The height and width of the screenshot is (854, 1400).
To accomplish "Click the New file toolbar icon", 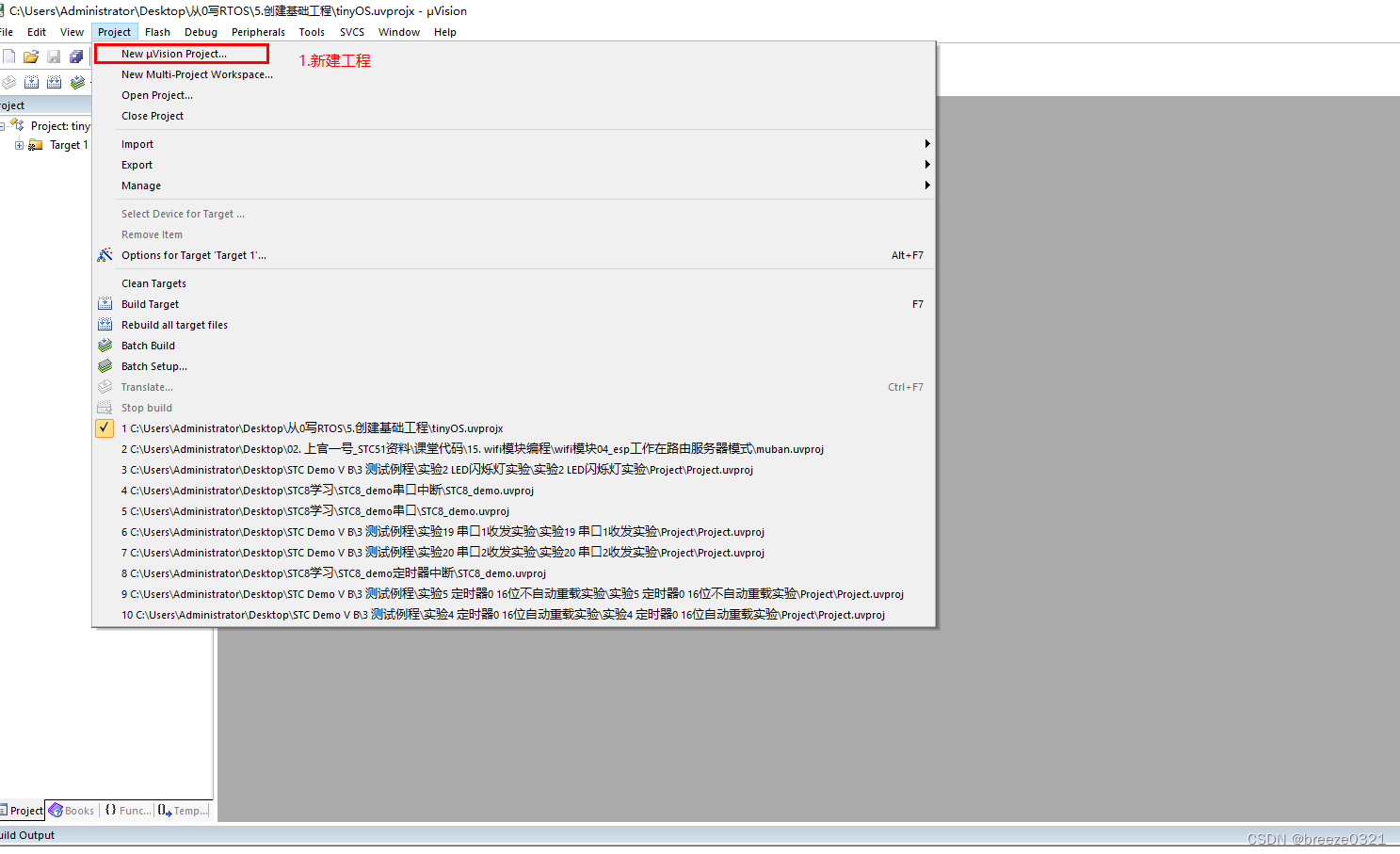I will [x=8, y=56].
